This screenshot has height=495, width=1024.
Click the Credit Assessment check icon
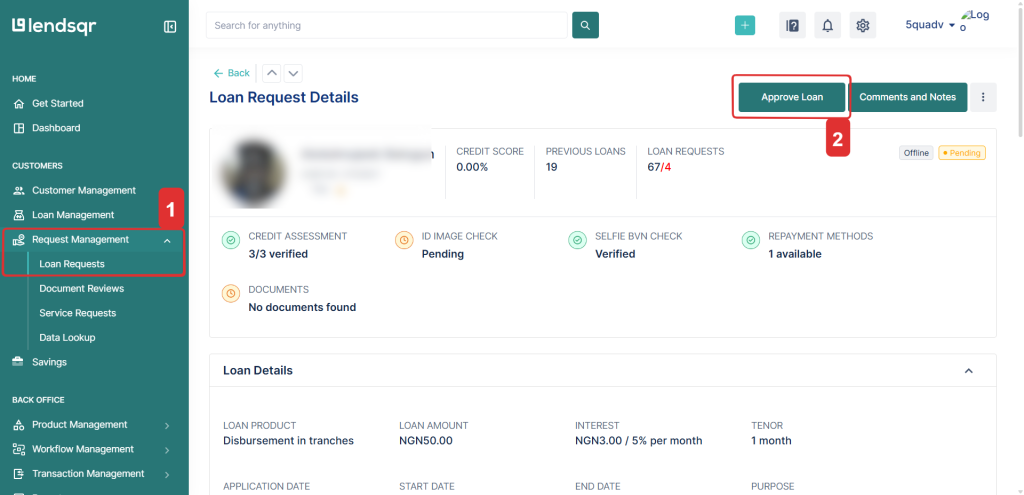(231, 240)
